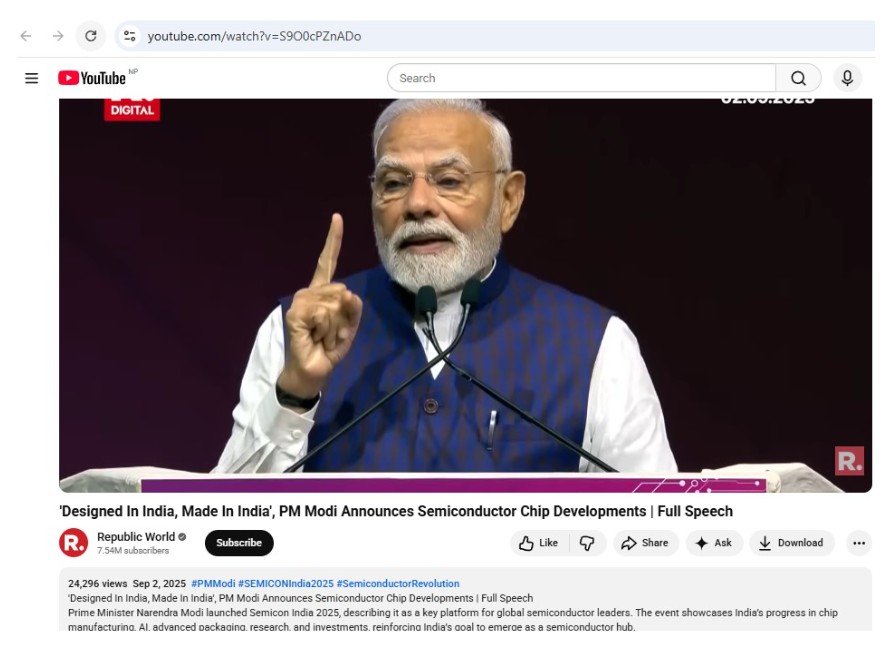Screen dimensions: 883x653
Task: Click the YouTube logo
Action: coord(92,78)
